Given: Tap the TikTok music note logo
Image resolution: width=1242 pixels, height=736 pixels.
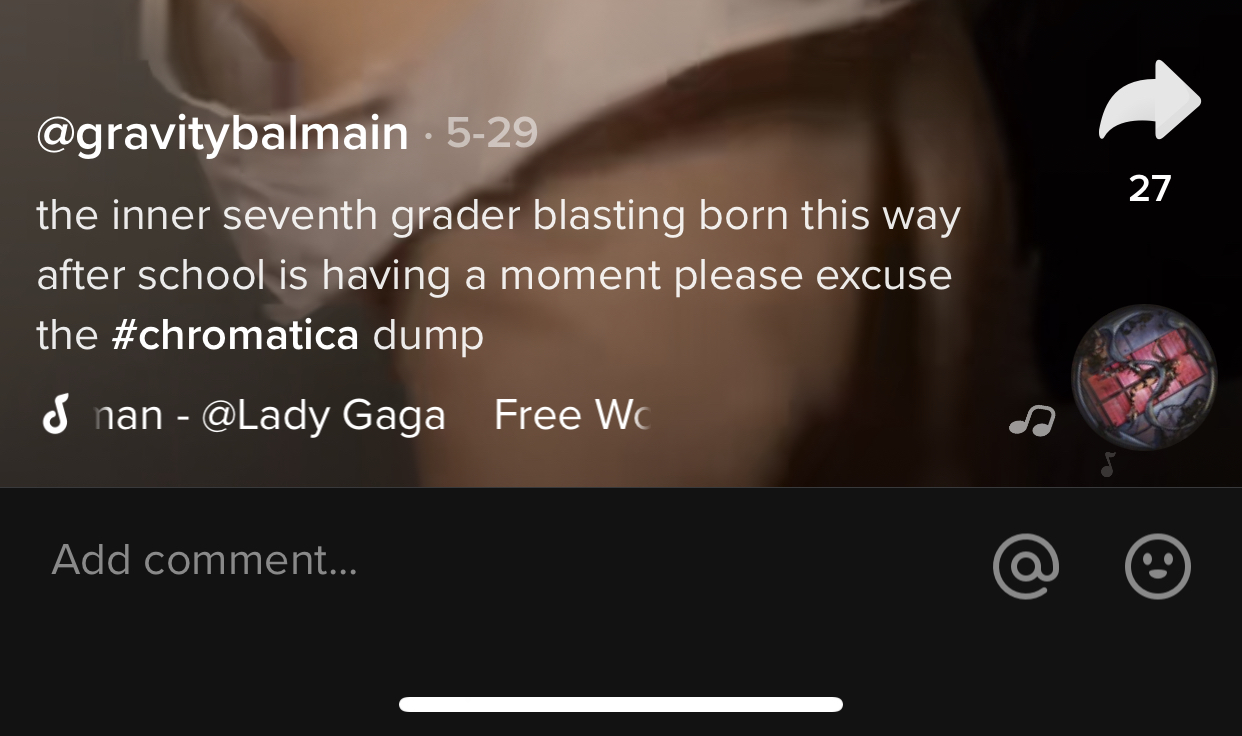Looking at the screenshot, I should coord(55,414).
